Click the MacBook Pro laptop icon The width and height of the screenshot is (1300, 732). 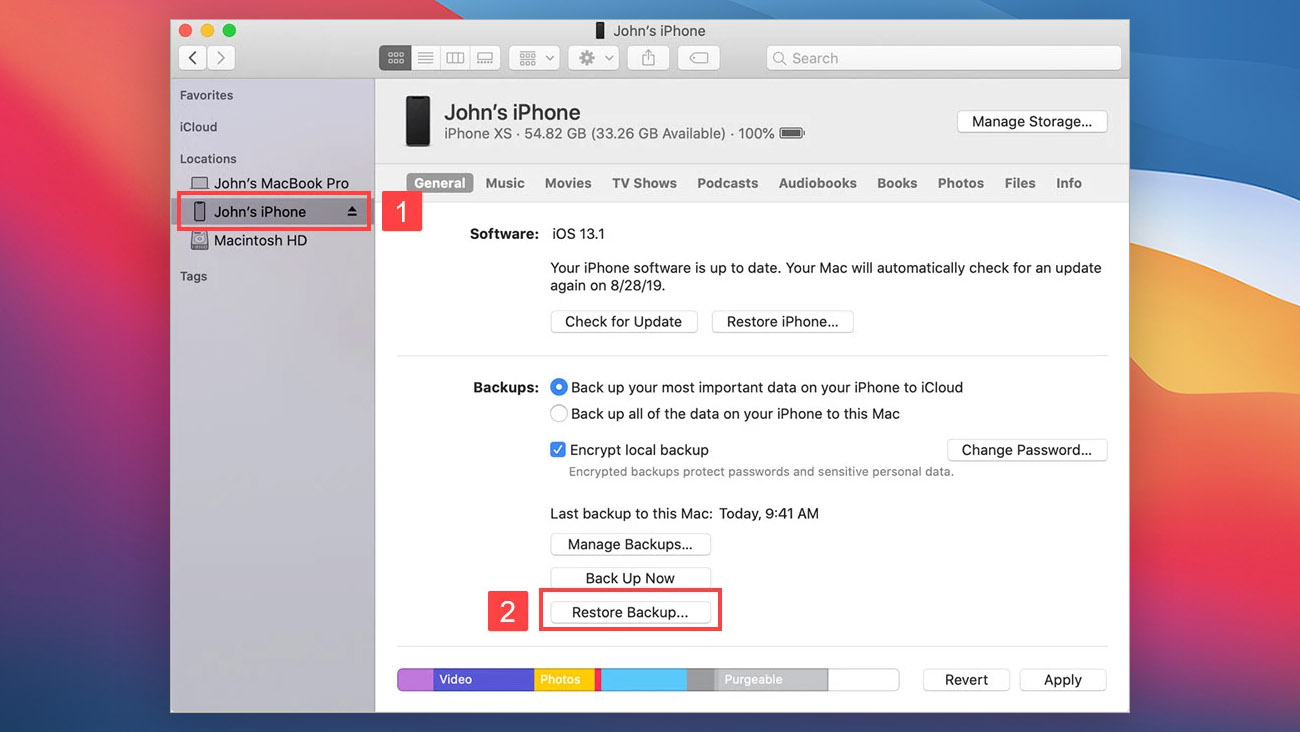click(x=199, y=183)
